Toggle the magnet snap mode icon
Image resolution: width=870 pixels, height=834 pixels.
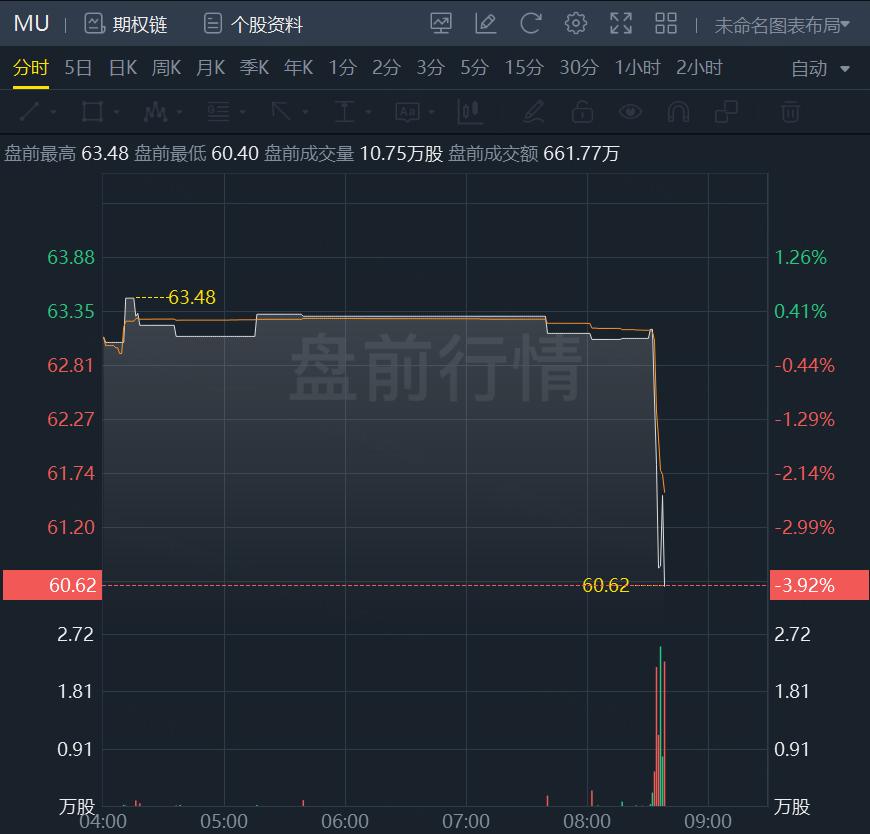(678, 112)
